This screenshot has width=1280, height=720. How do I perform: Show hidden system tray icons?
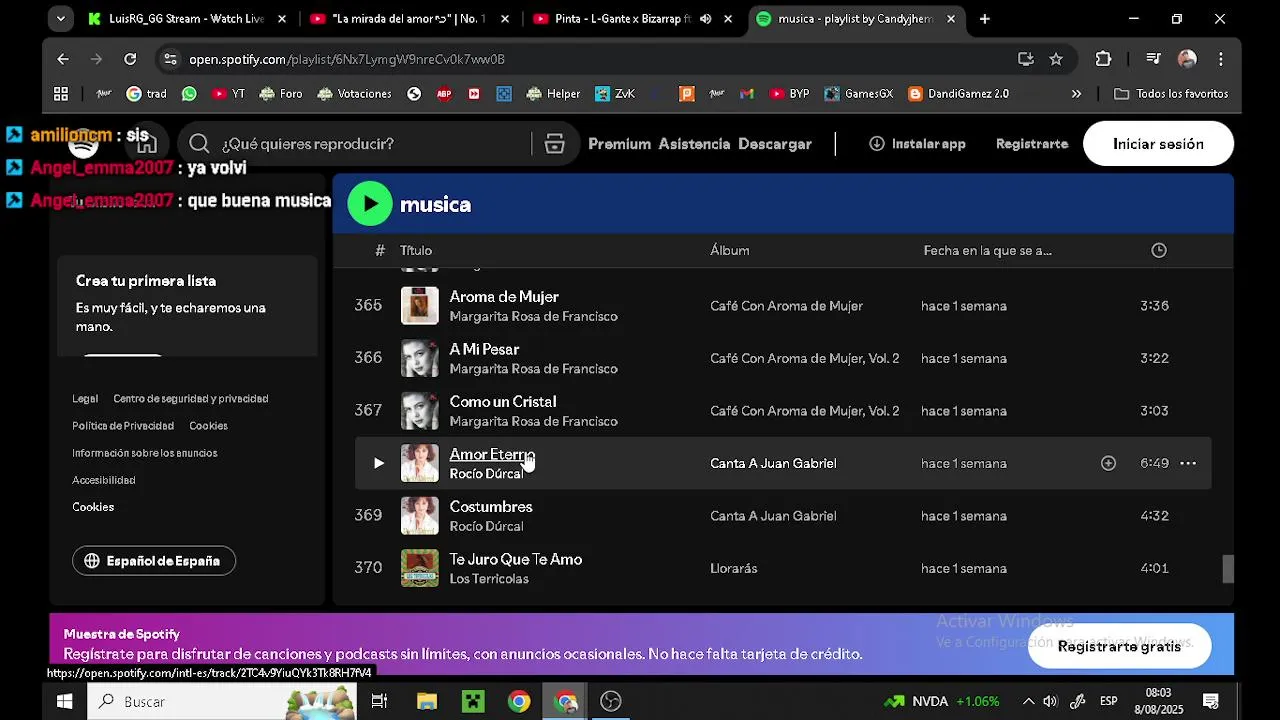coord(1028,701)
